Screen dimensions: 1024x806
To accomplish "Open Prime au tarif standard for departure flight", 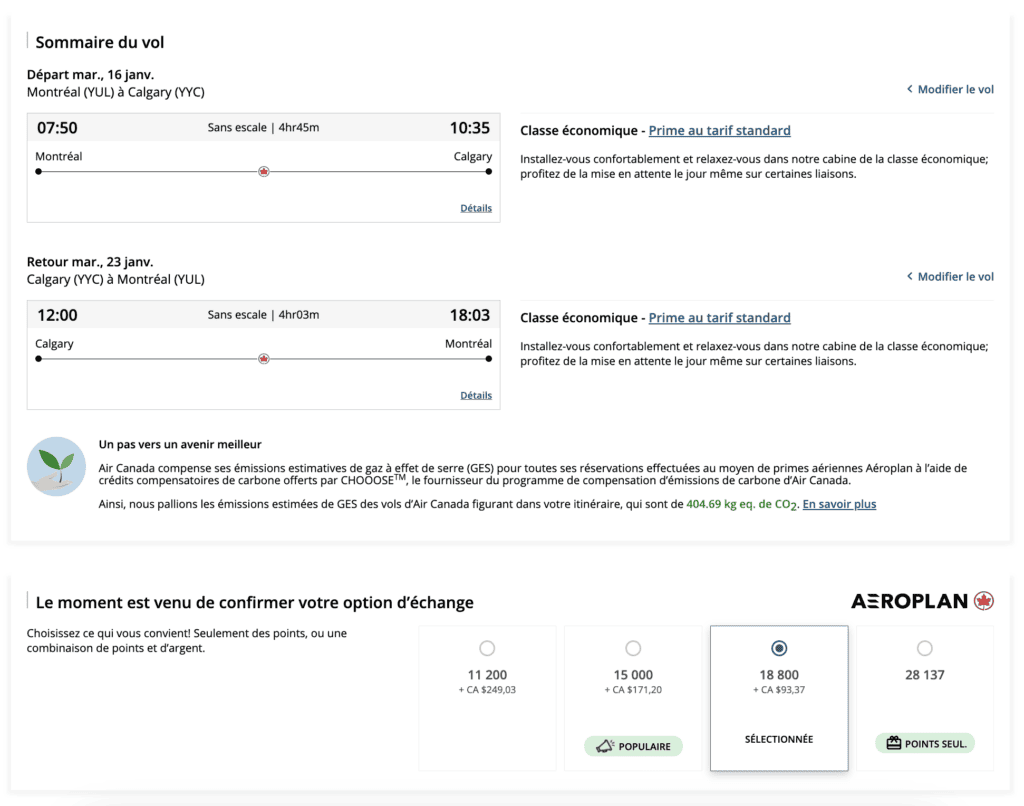I will (719, 131).
